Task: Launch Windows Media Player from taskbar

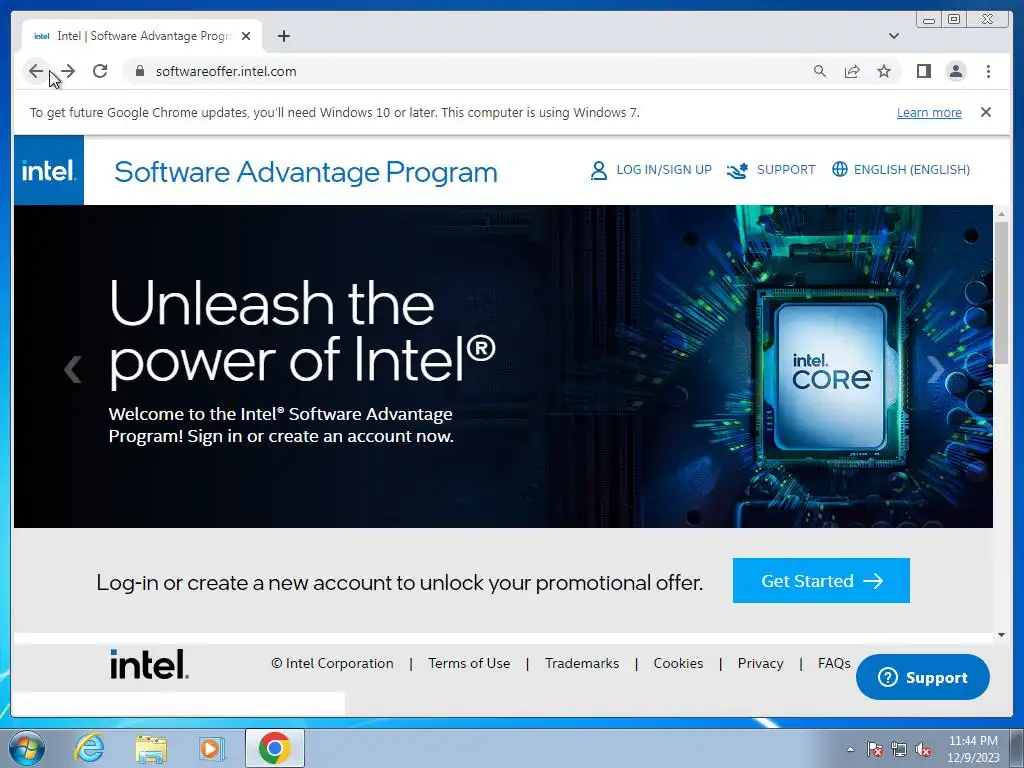Action: coord(211,748)
